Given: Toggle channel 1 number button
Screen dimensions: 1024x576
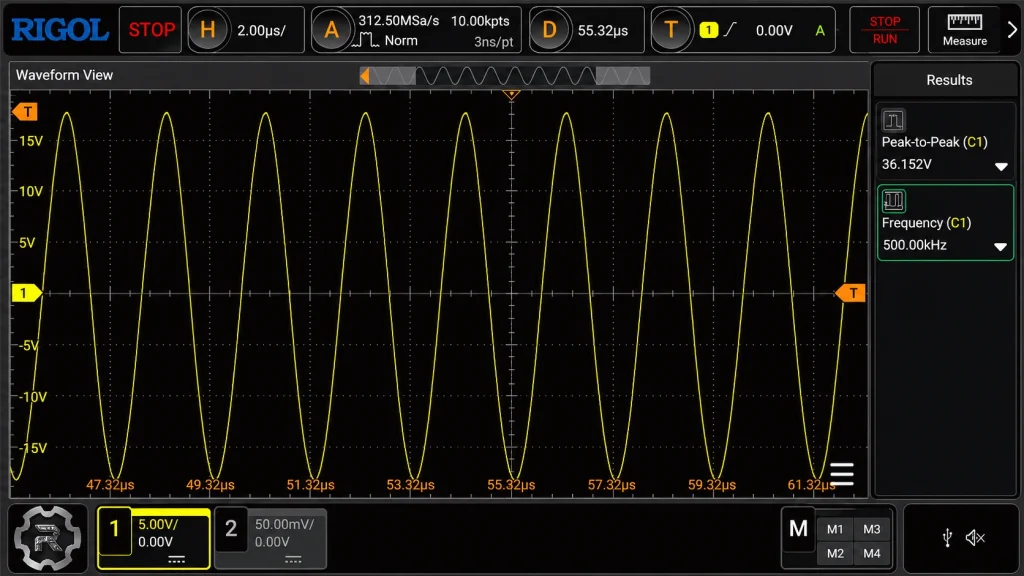Looking at the screenshot, I should point(114,529).
